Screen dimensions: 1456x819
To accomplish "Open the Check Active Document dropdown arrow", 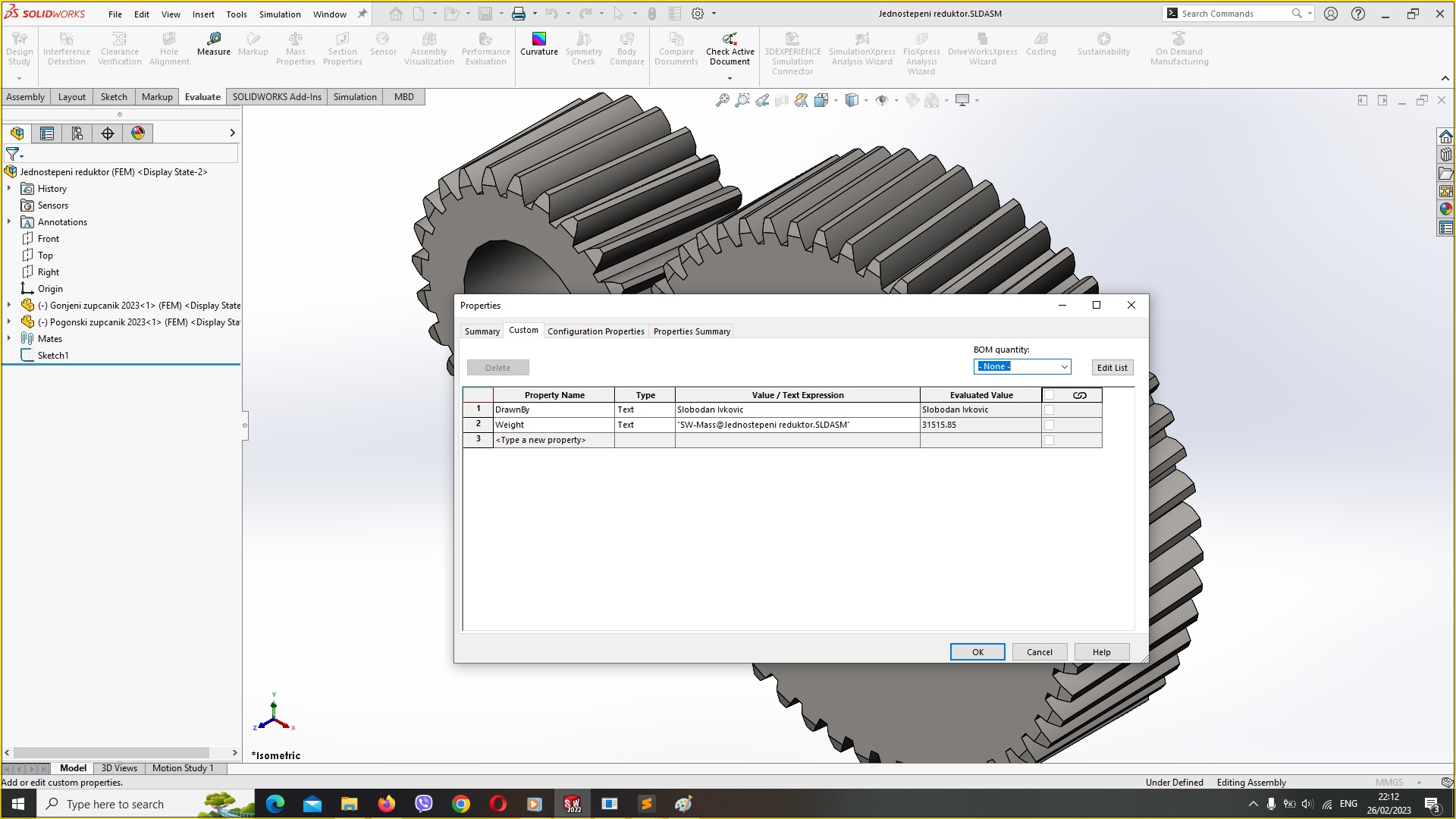I will (730, 78).
